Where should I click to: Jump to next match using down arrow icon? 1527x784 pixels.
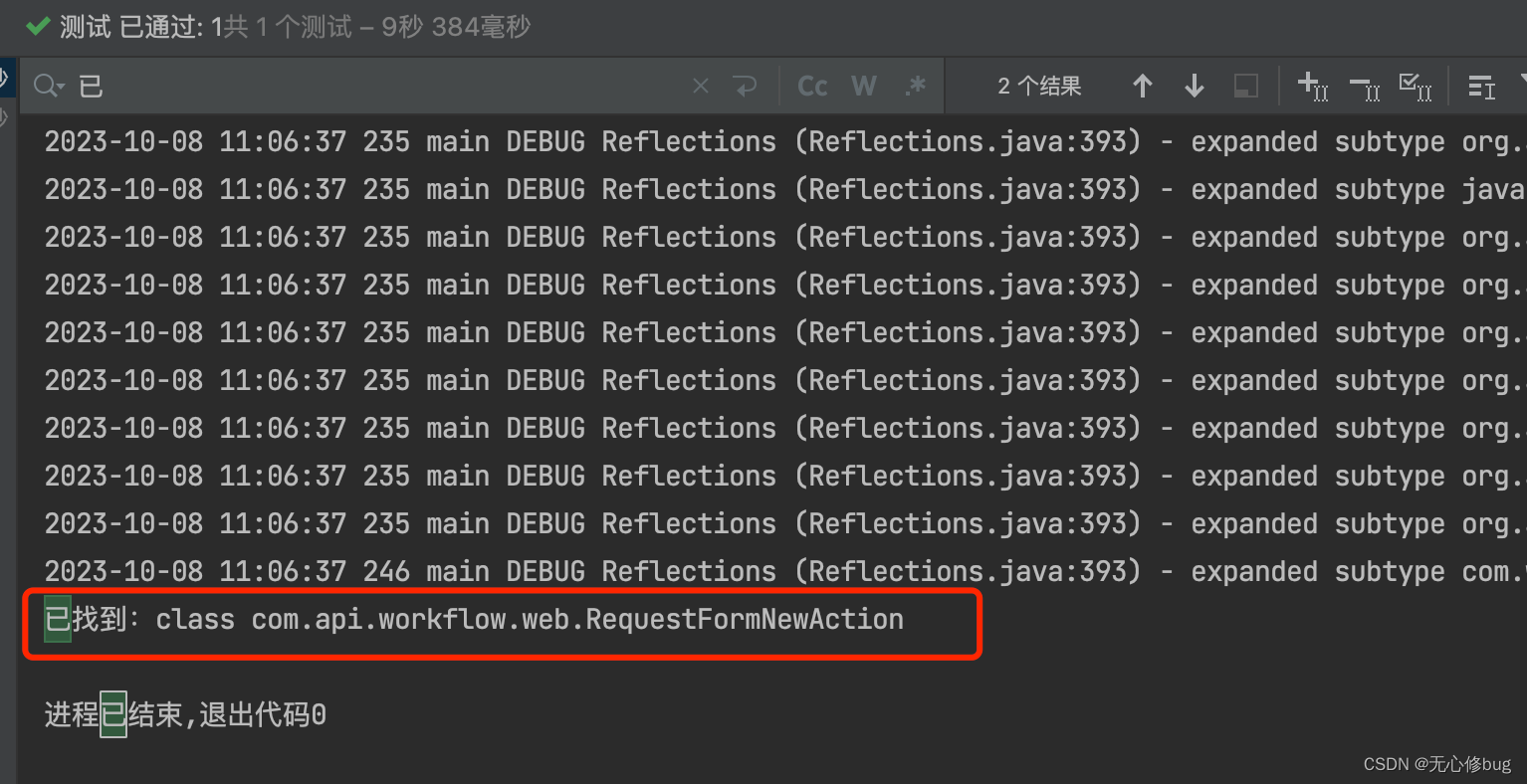(x=1193, y=86)
